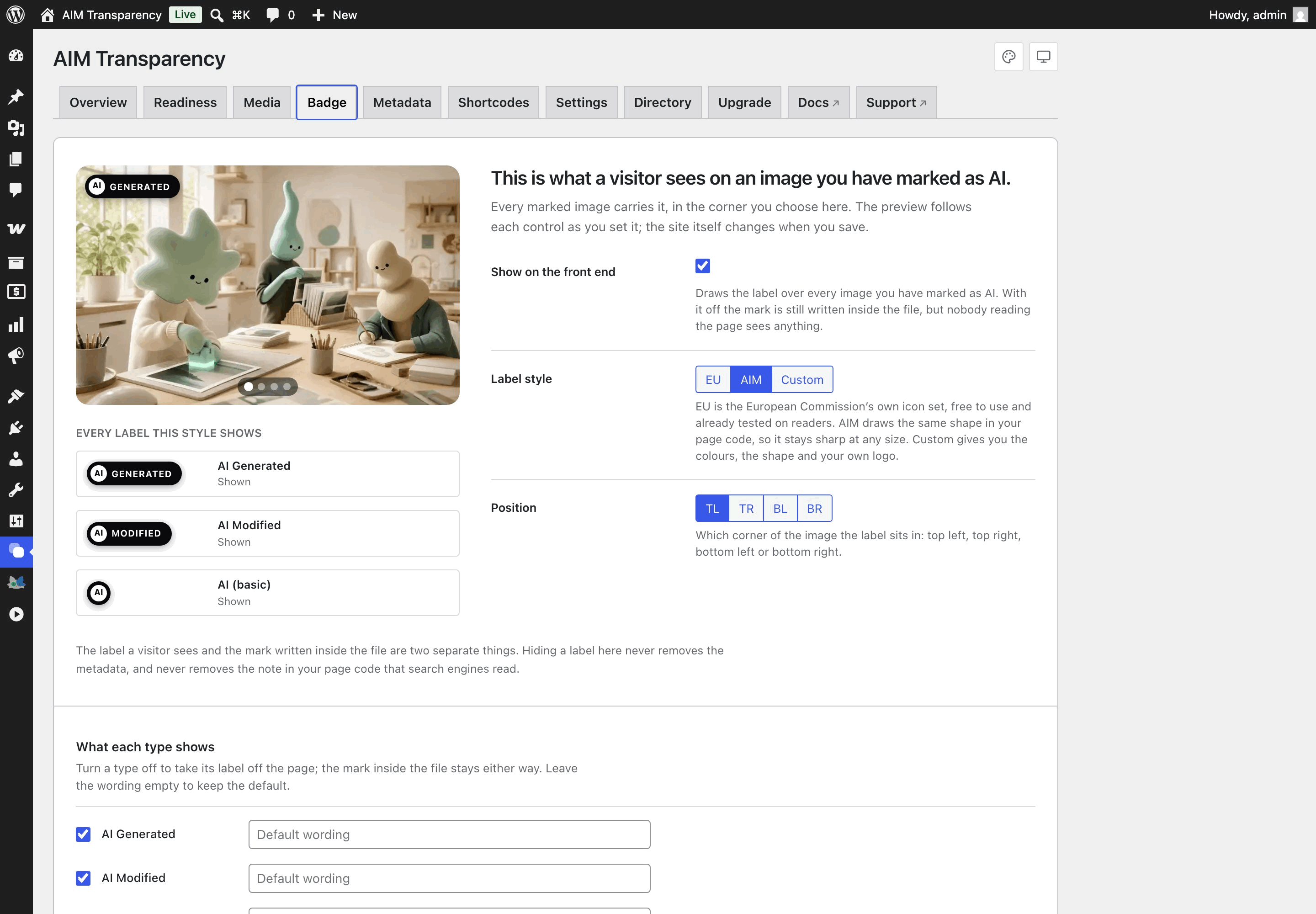The width and height of the screenshot is (1316, 914).
Task: Uncheck the AI Modified type checkbox
Action: click(x=83, y=878)
